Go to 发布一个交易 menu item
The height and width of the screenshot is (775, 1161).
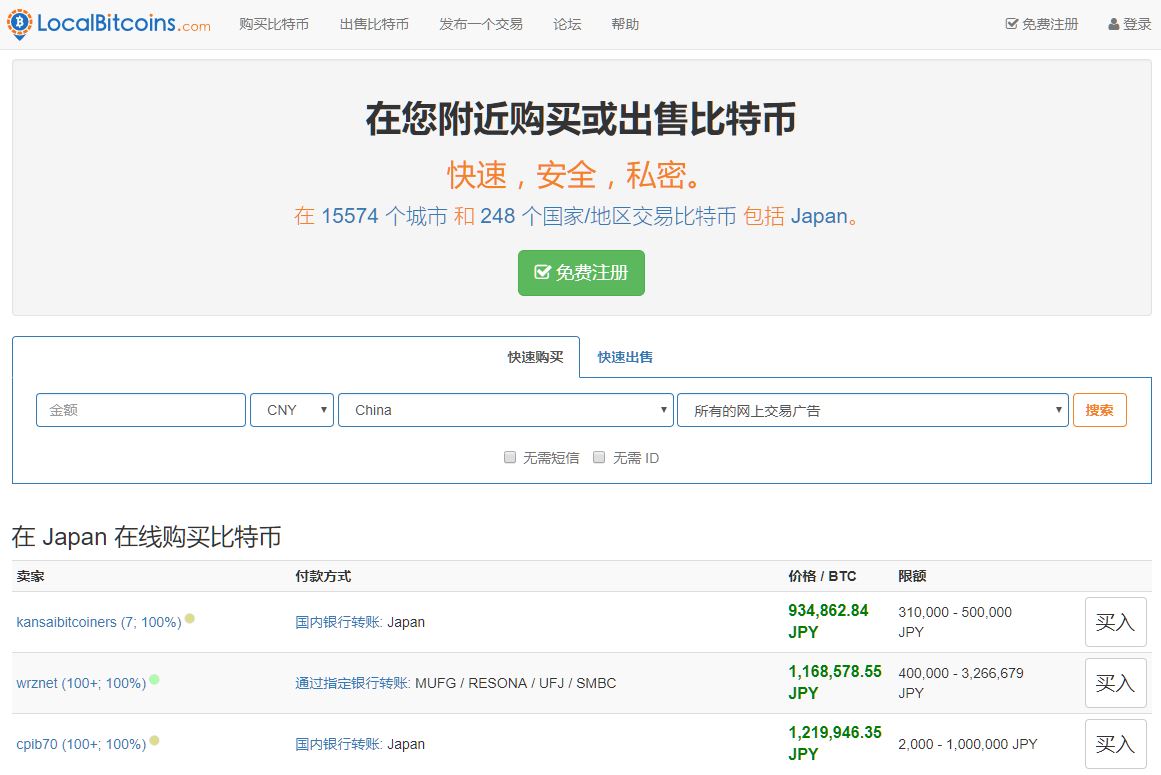pos(481,24)
